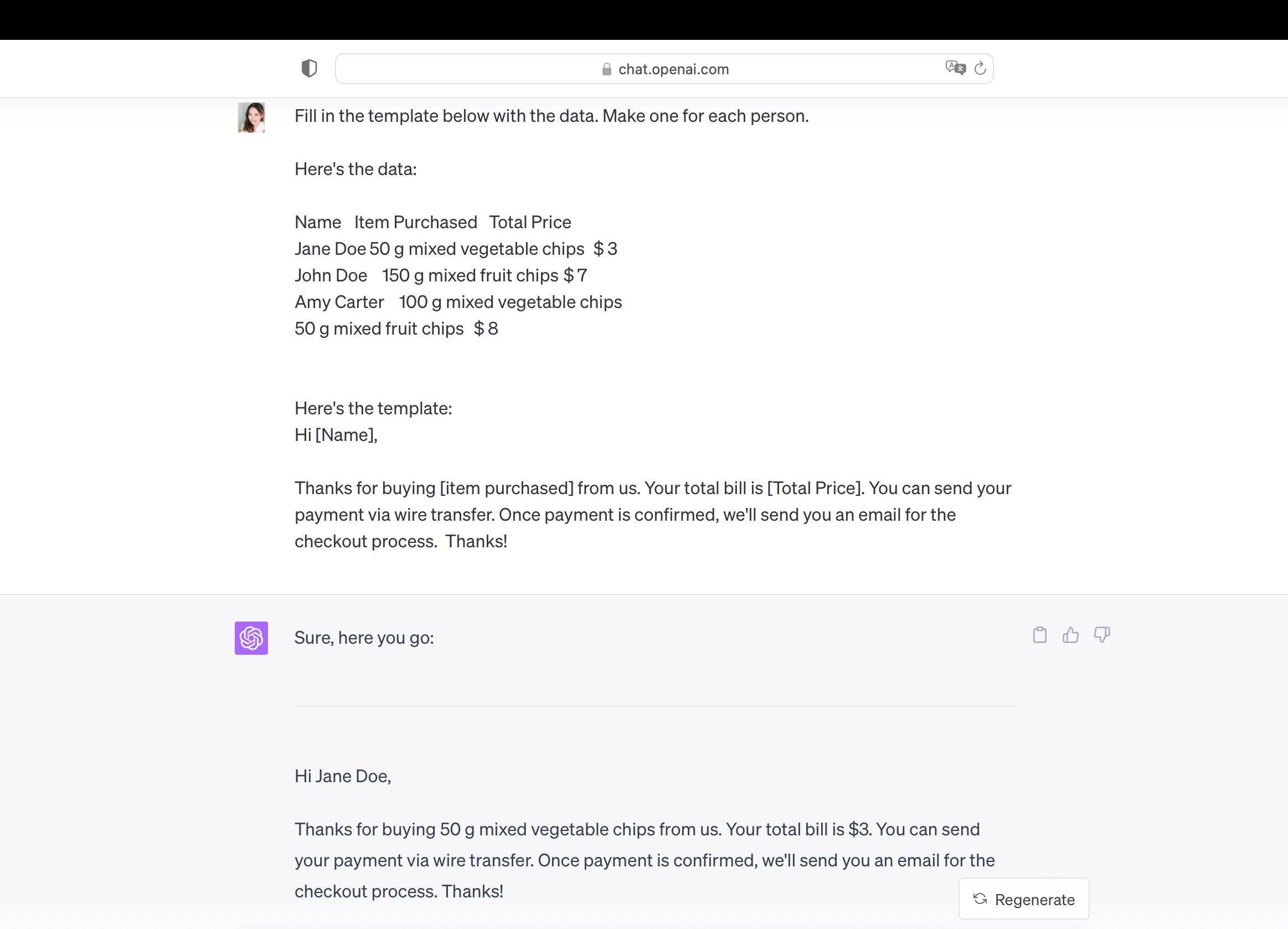1288x929 pixels.
Task: Enable copy for Jane Doe message
Action: [1040, 634]
